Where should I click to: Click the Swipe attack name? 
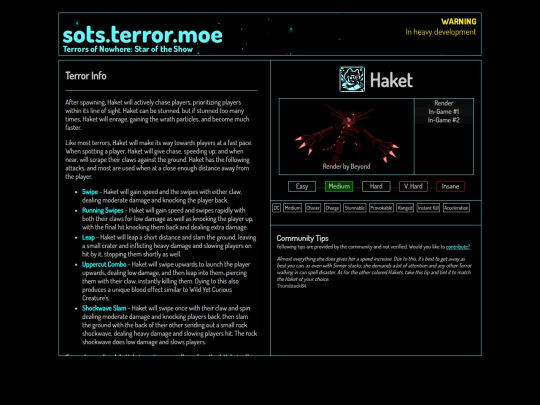point(90,192)
